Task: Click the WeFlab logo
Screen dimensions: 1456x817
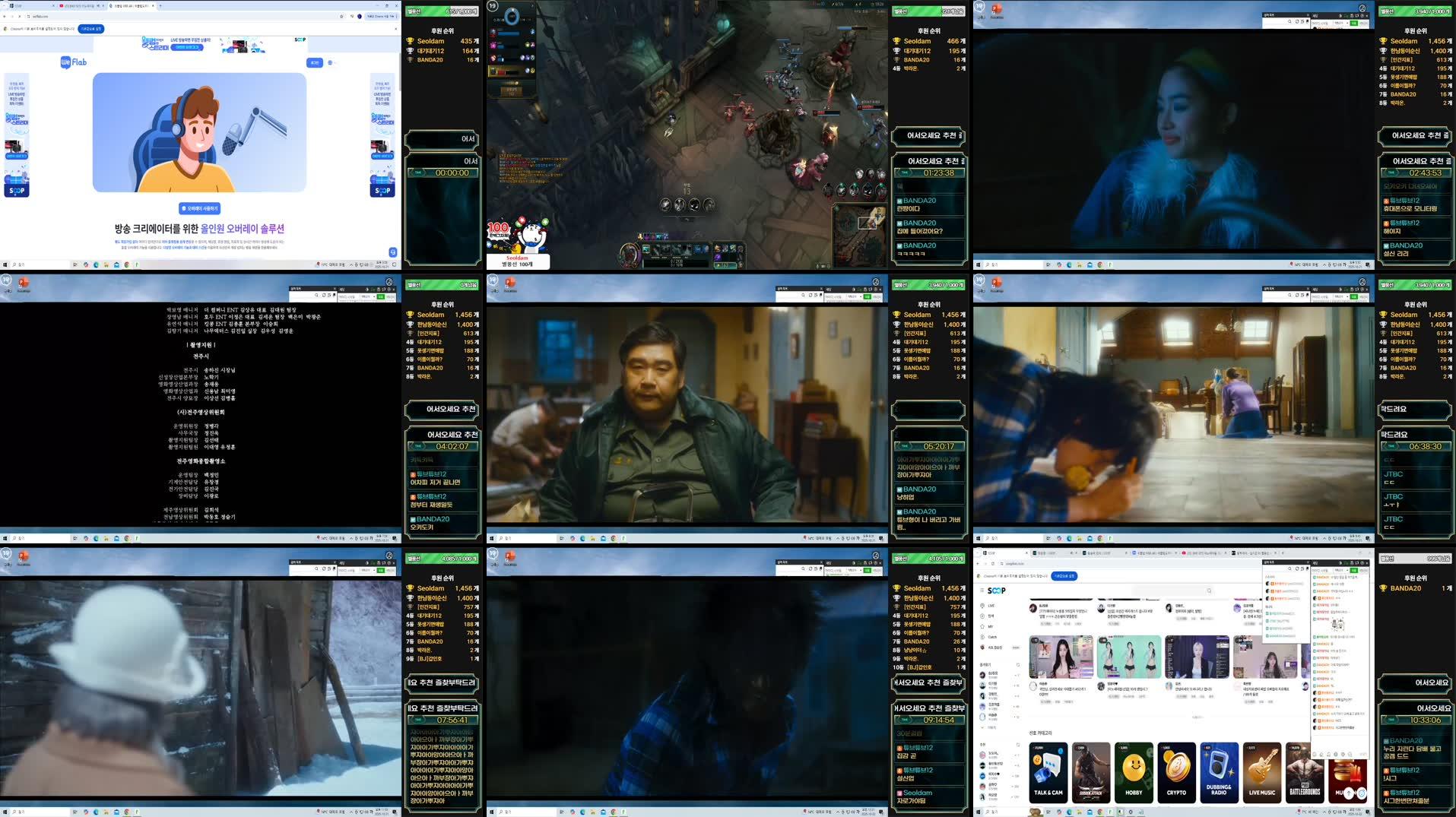Action: click(x=74, y=62)
